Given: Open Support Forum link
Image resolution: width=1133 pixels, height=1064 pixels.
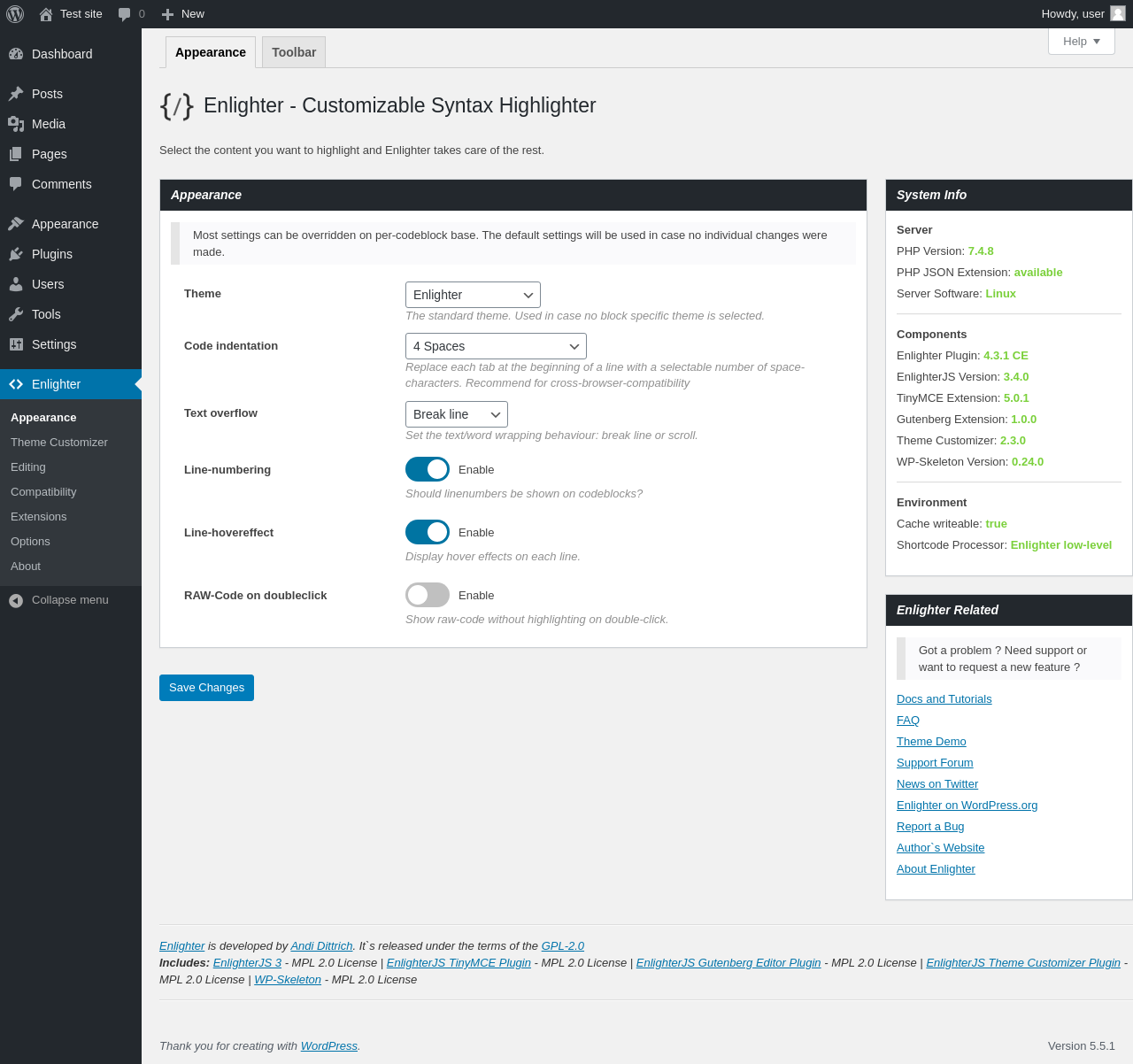Looking at the screenshot, I should click(935, 763).
